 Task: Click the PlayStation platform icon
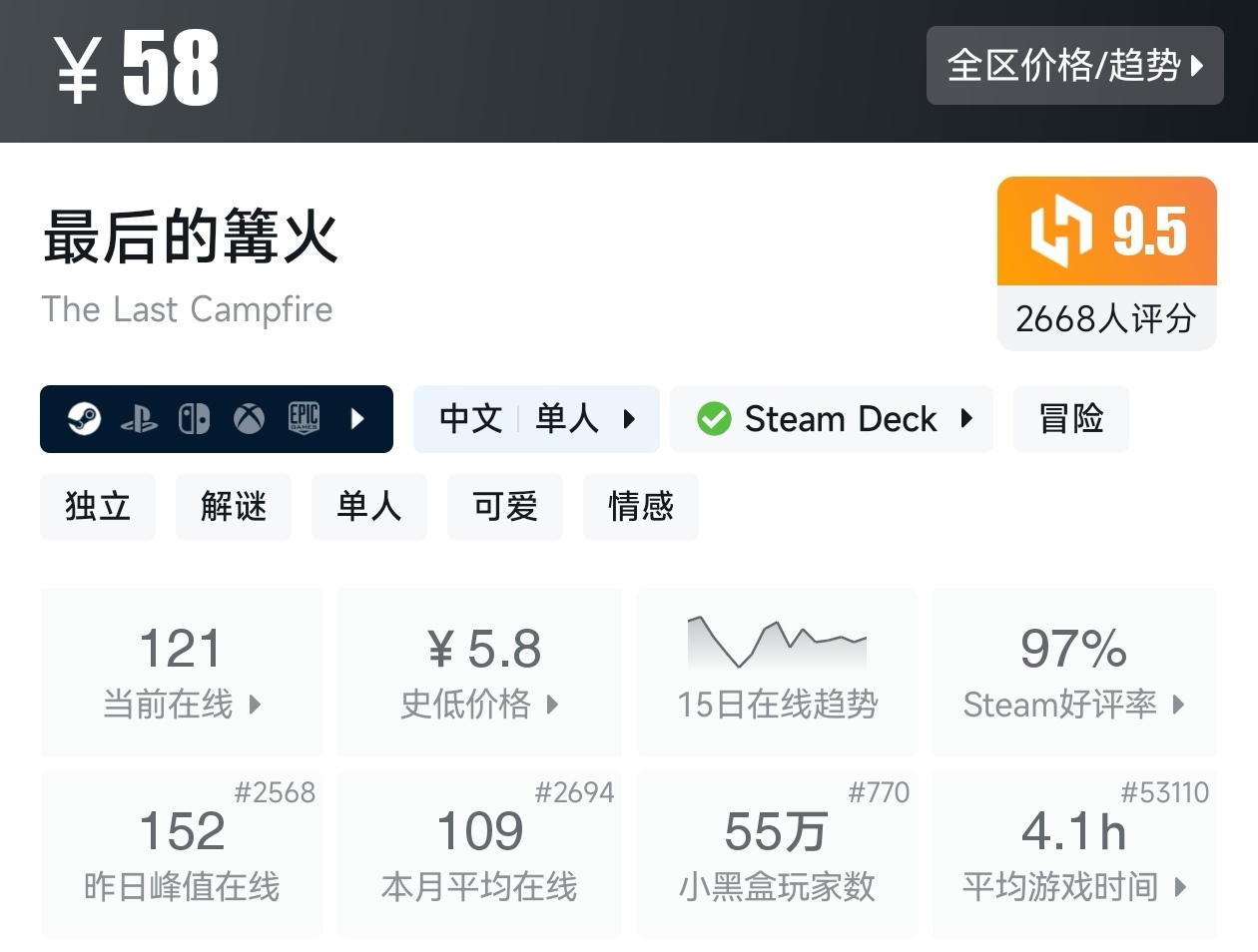tap(139, 419)
